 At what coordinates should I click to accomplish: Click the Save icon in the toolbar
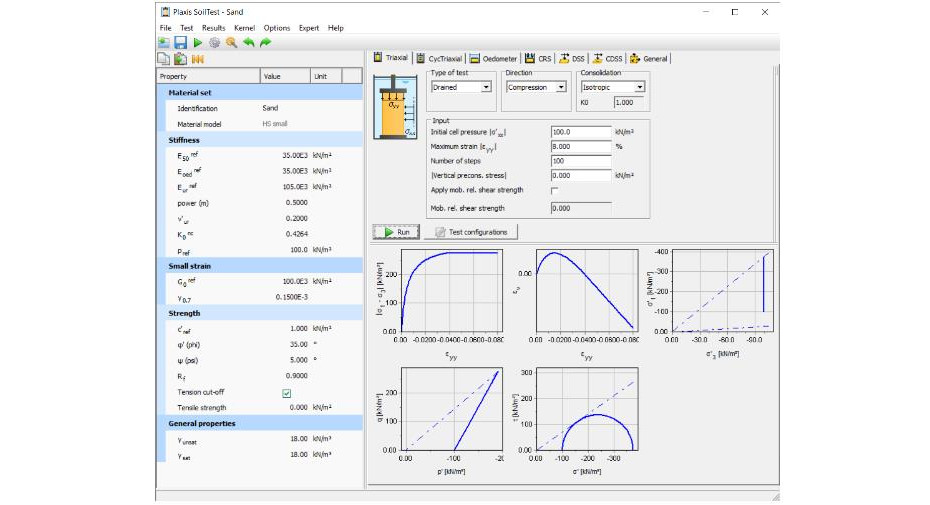[x=181, y=43]
